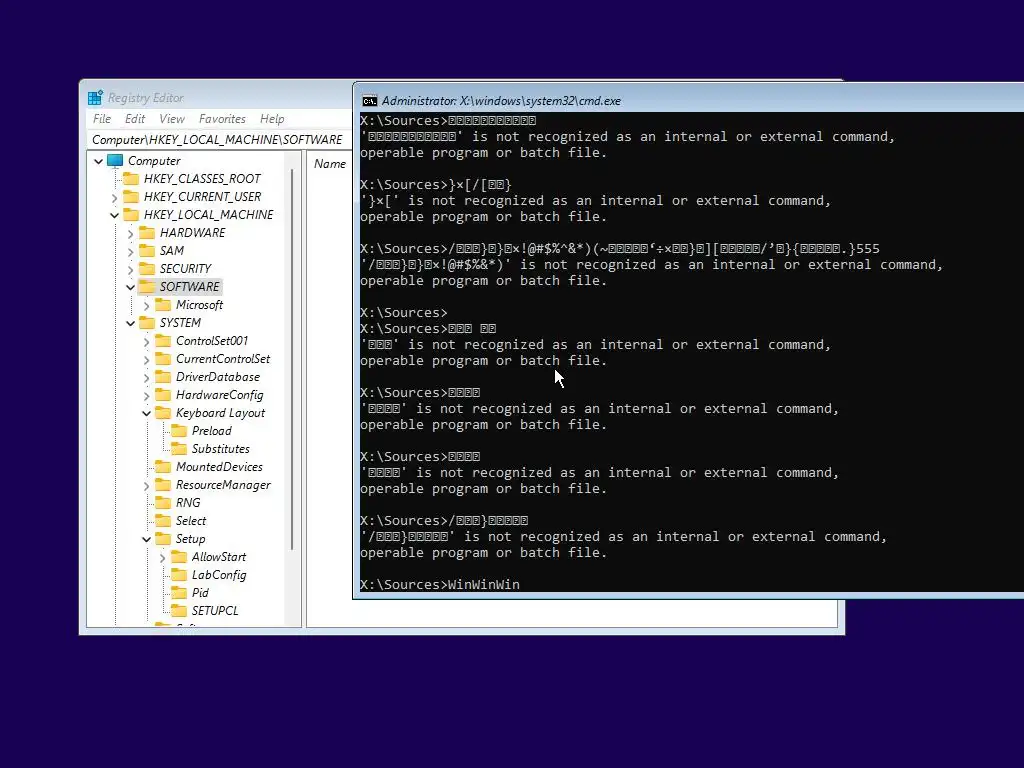Collapse the Setup key

(x=146, y=539)
